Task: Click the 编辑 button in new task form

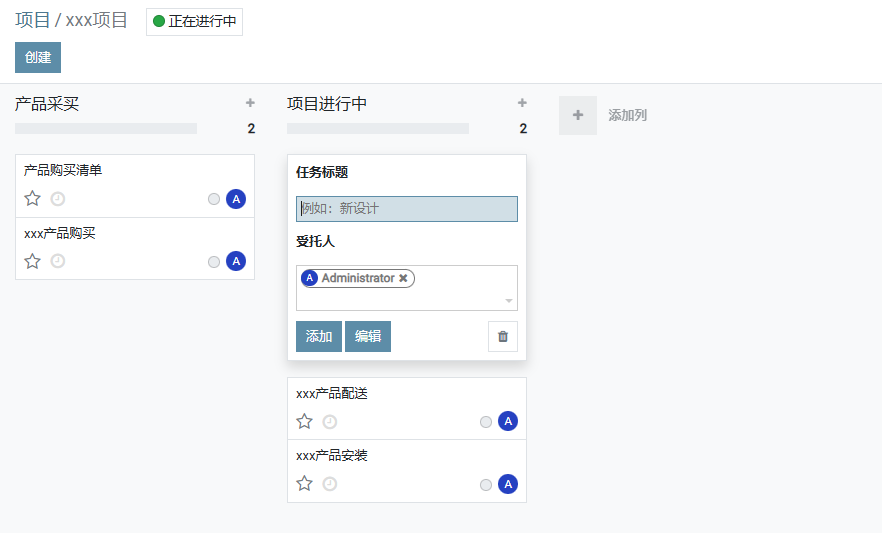Action: [x=368, y=337]
